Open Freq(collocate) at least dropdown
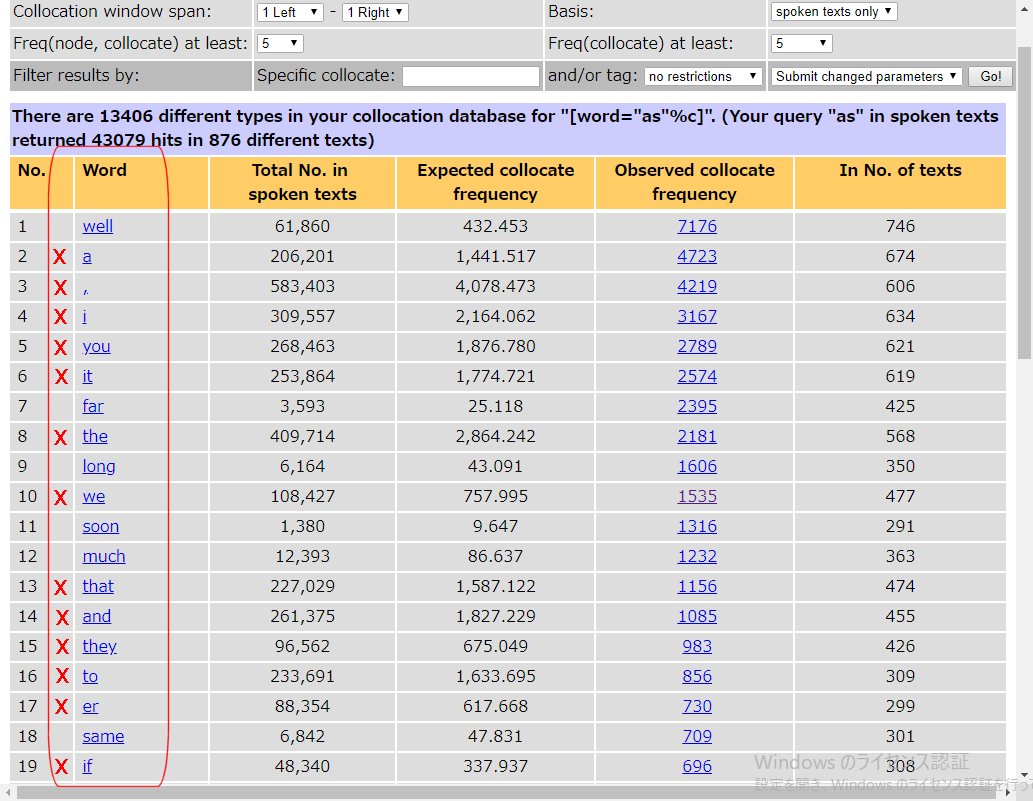Viewport: 1033px width, 801px height. tap(801, 43)
